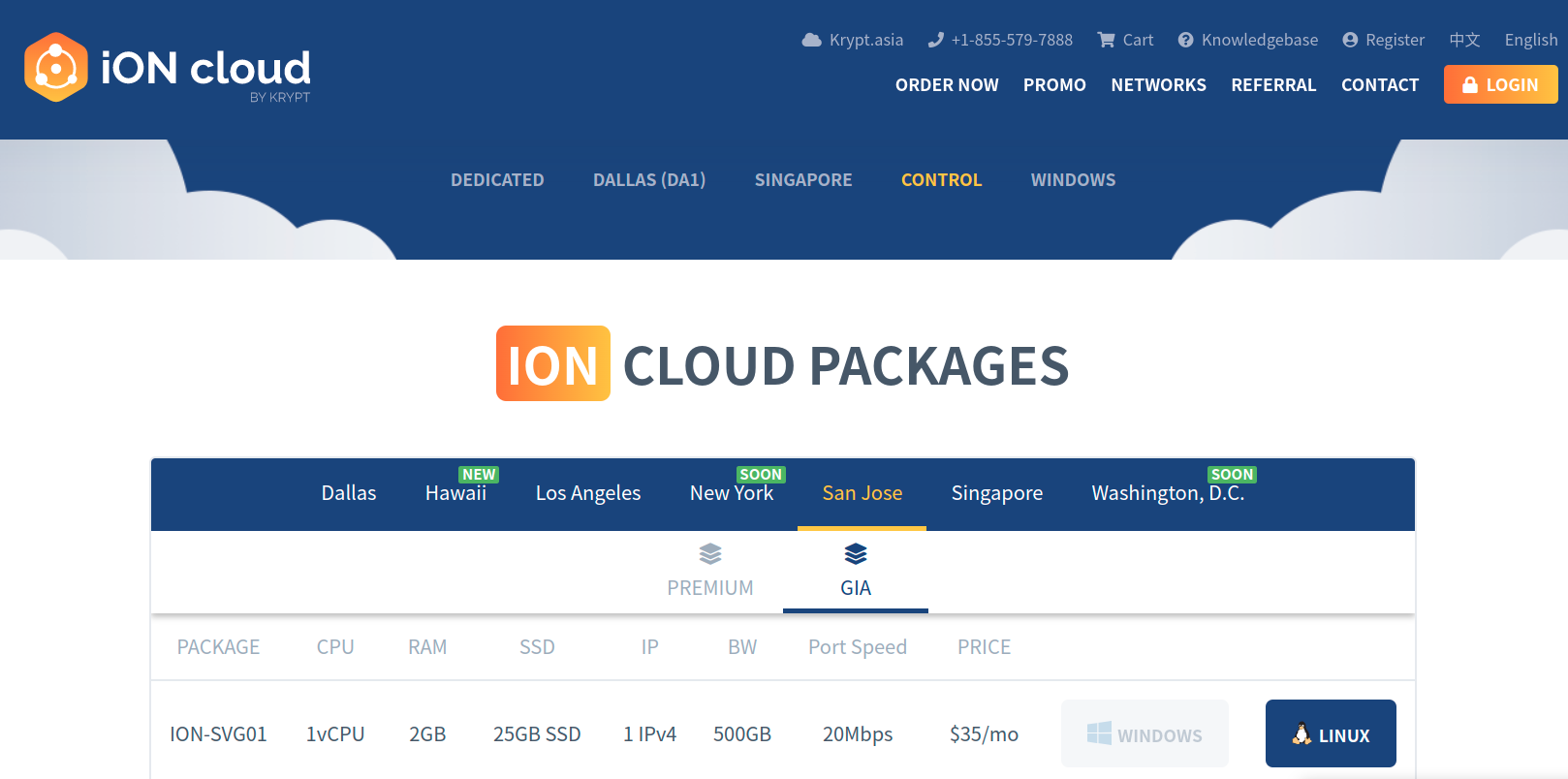
Task: Click the lock icon in the LOGIN button
Action: pyautogui.click(x=1470, y=85)
